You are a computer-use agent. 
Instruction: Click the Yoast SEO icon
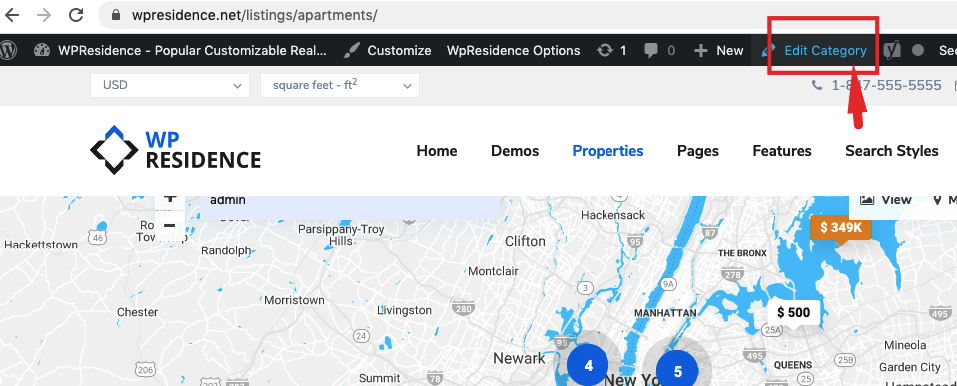(x=892, y=51)
